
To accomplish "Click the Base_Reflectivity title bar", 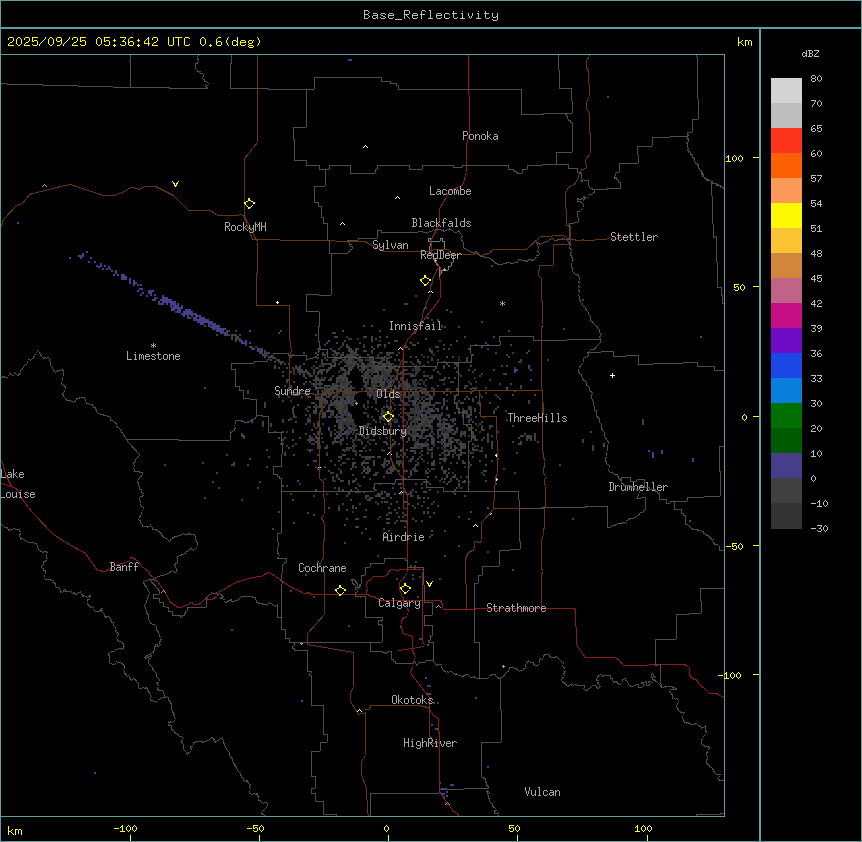I will 430,15.
